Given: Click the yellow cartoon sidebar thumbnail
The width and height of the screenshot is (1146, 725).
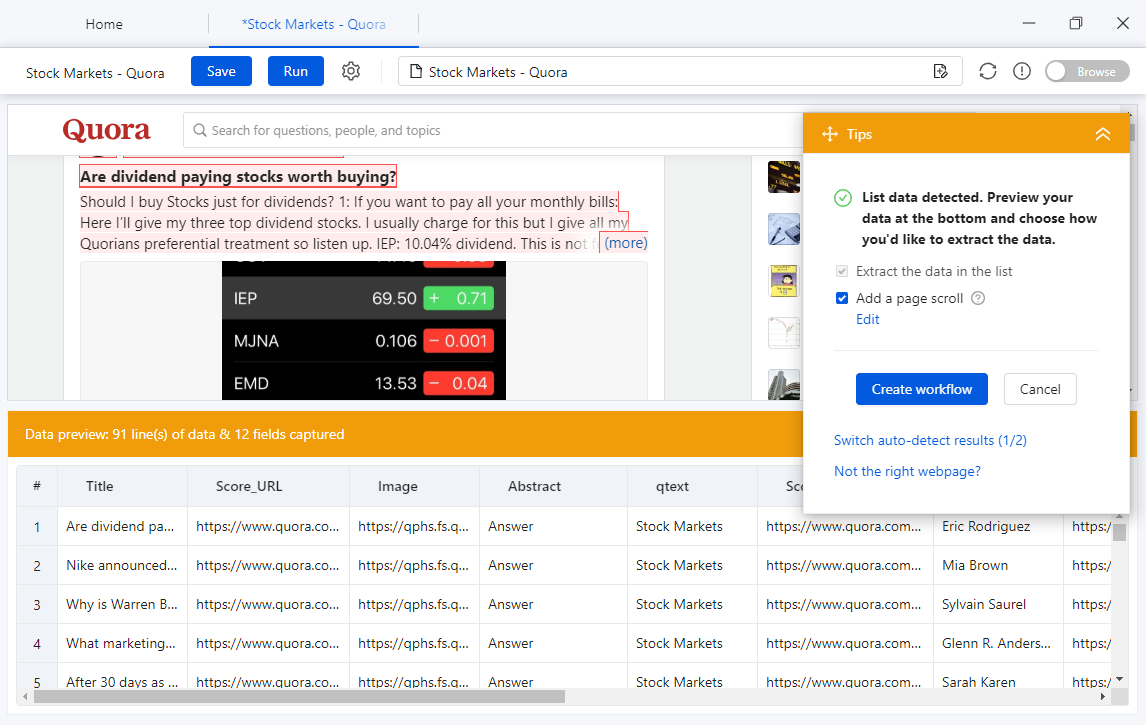Looking at the screenshot, I should pyautogui.click(x=783, y=281).
